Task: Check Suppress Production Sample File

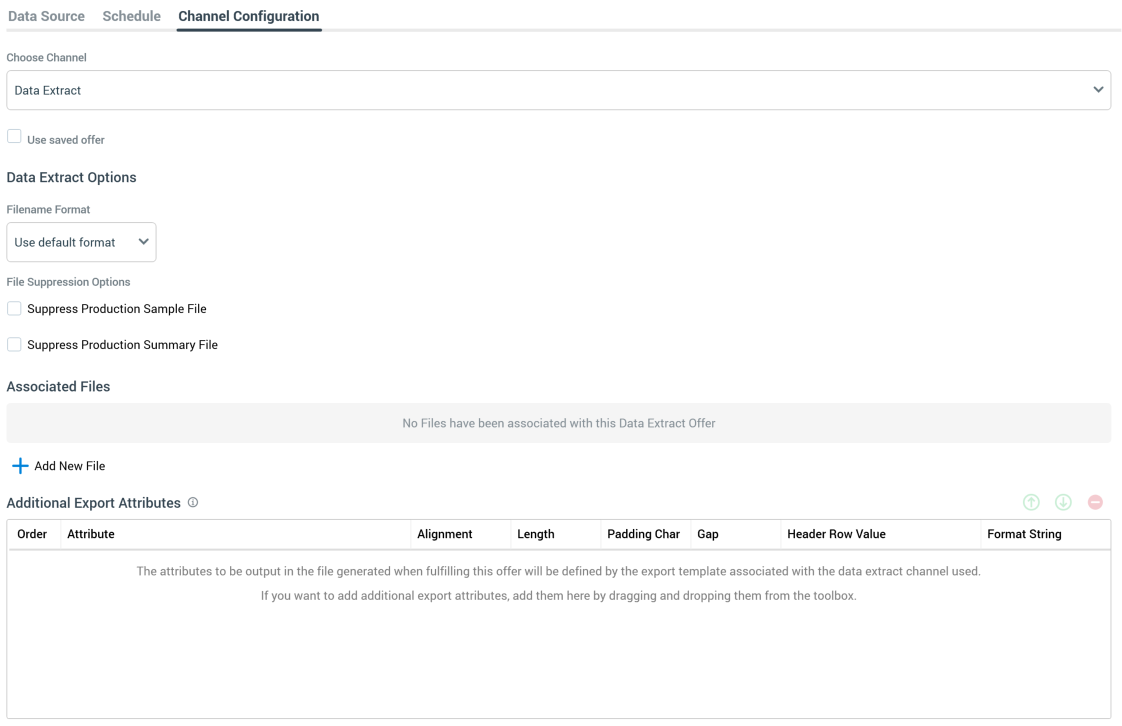Action: coord(14,309)
